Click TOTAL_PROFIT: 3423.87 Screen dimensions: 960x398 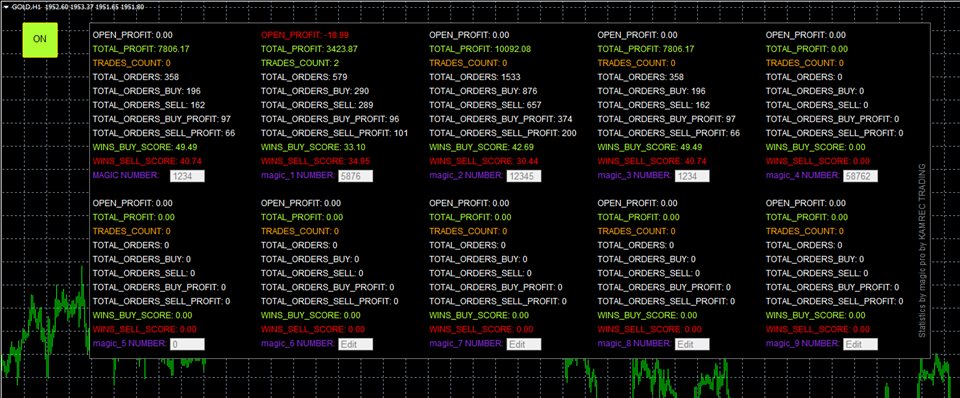click(309, 49)
